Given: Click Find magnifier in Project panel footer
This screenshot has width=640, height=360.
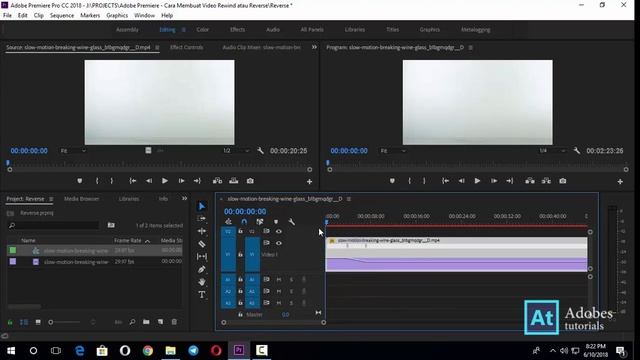Looking at the screenshot, I should (x=132, y=322).
